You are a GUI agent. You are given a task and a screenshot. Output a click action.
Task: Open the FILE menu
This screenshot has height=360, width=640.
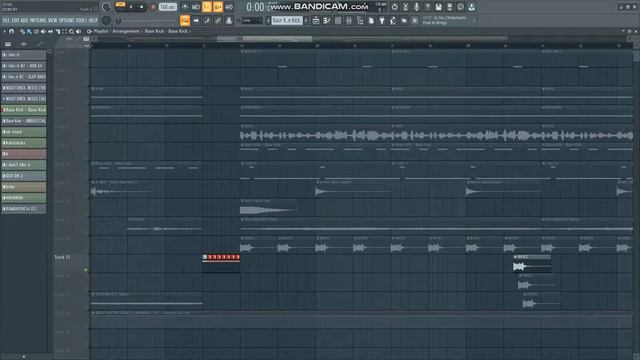point(6,20)
